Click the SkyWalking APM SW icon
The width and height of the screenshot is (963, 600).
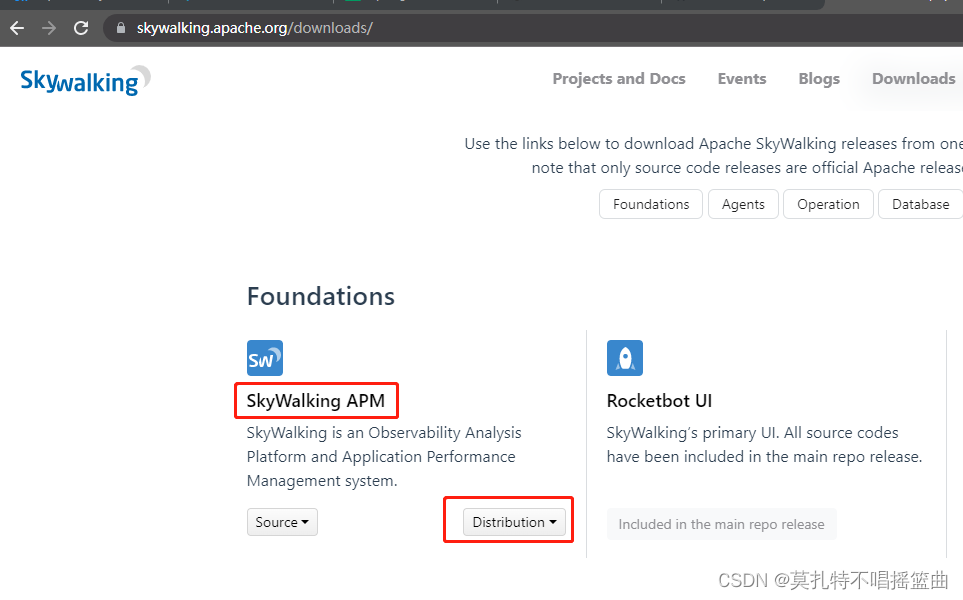(265, 358)
